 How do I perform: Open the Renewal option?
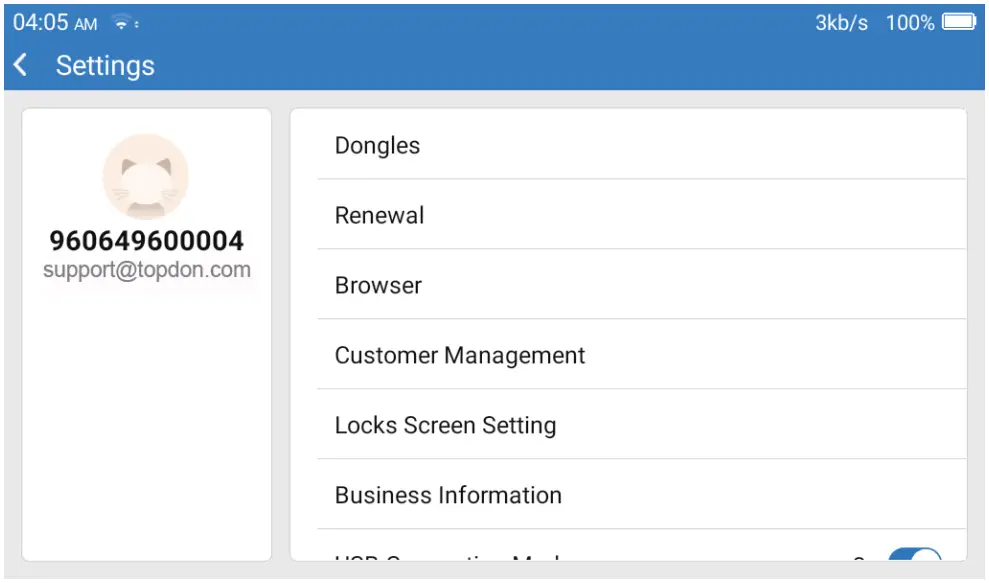pyautogui.click(x=380, y=216)
